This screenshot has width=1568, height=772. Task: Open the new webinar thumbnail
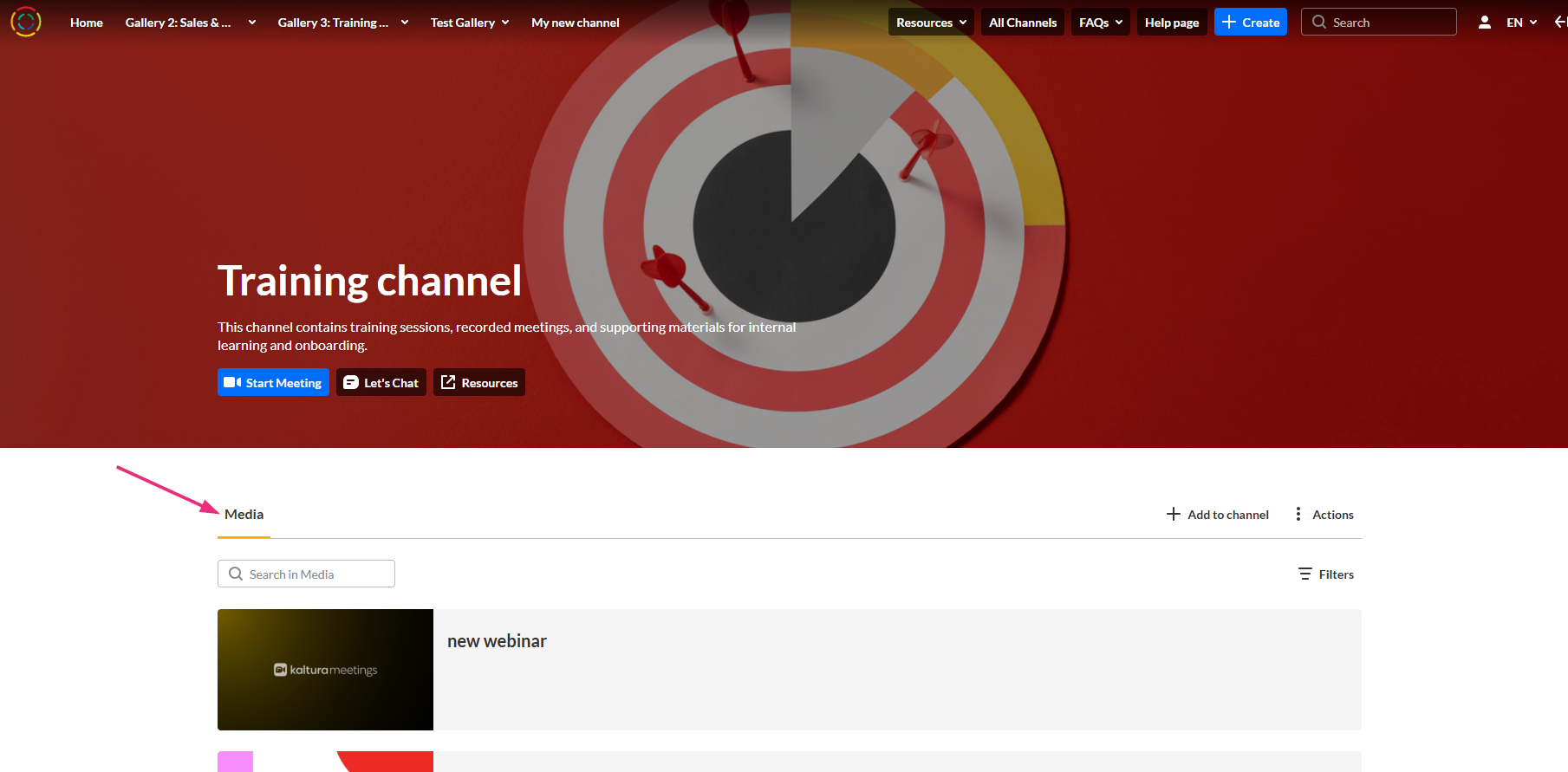[325, 670]
